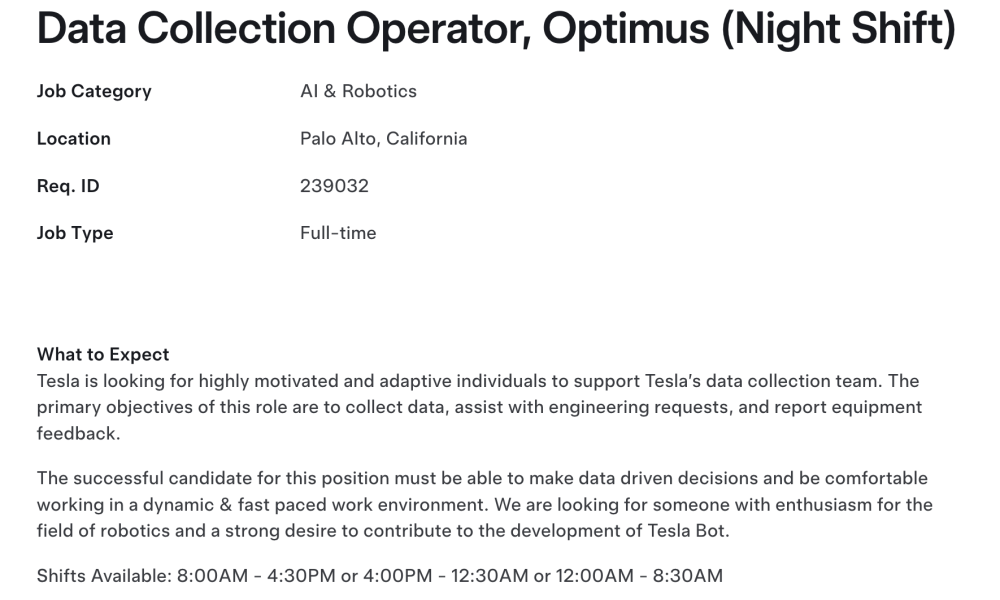Click the word Optimus in the title

[x=626, y=29]
